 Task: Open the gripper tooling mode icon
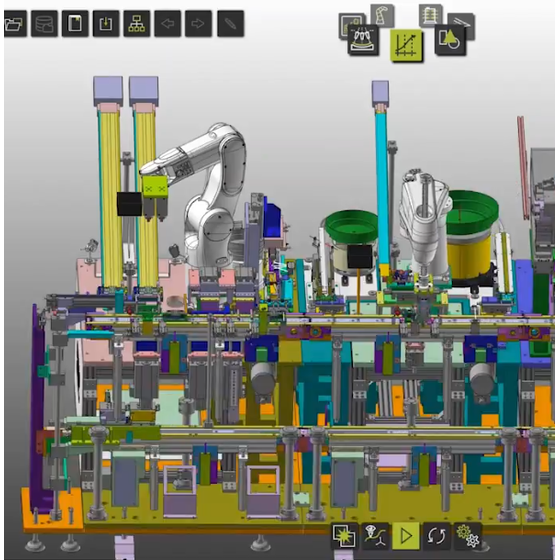tap(364, 40)
